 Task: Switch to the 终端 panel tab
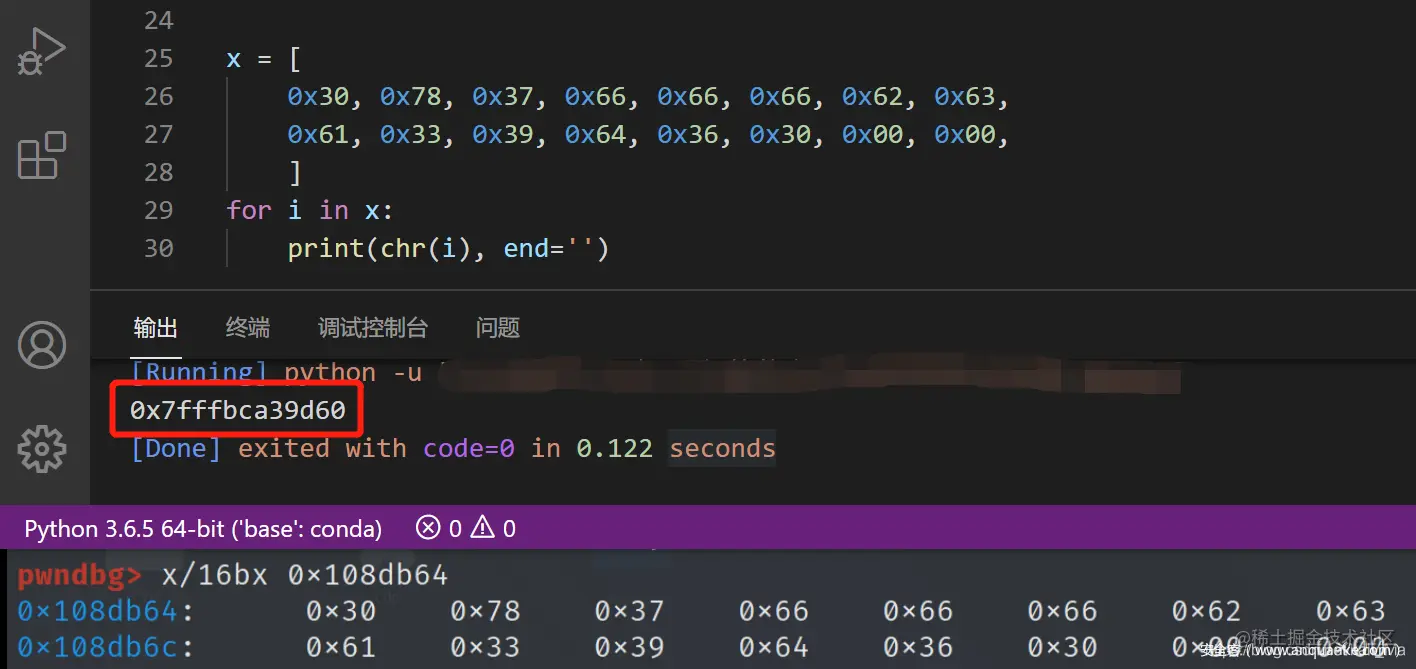pos(248,327)
